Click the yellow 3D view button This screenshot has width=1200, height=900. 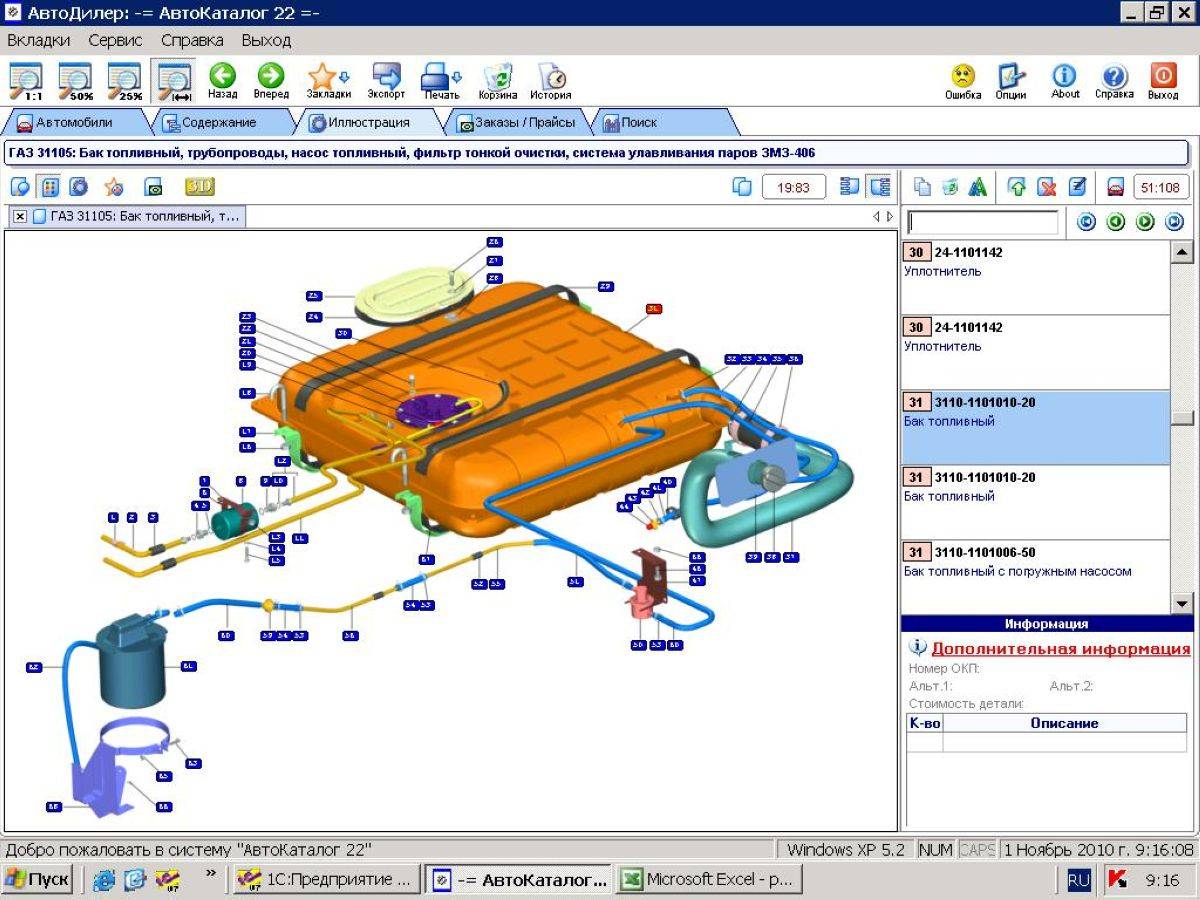pyautogui.click(x=200, y=186)
